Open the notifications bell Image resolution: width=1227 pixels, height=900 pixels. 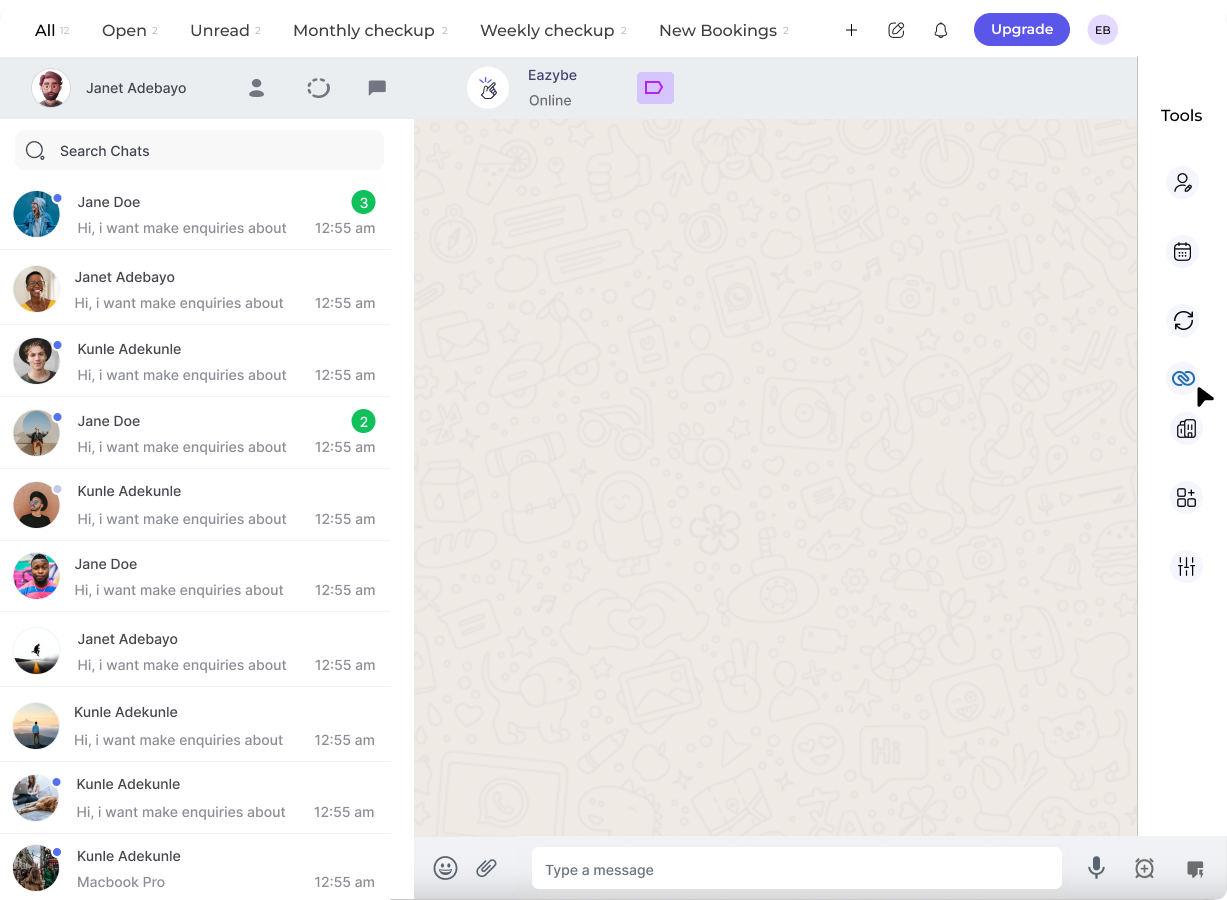[x=940, y=30]
